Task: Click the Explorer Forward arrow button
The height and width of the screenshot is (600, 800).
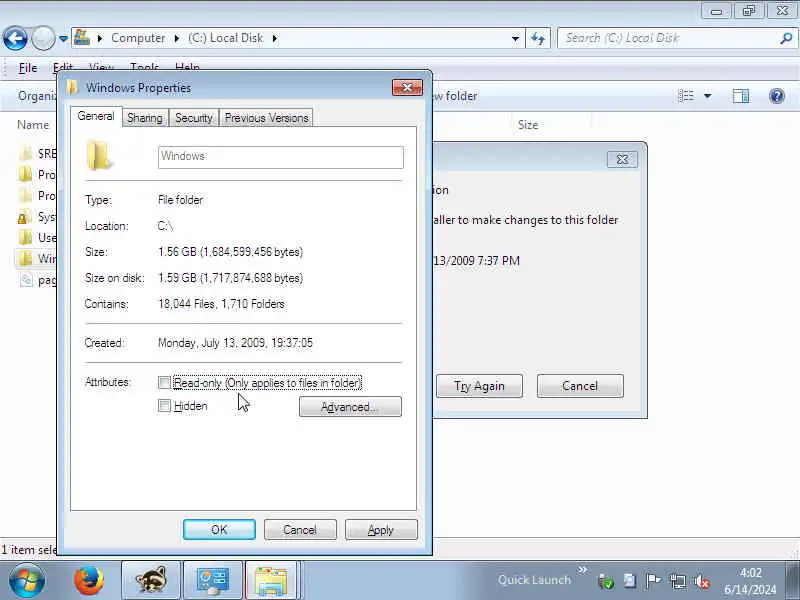Action: (43, 38)
